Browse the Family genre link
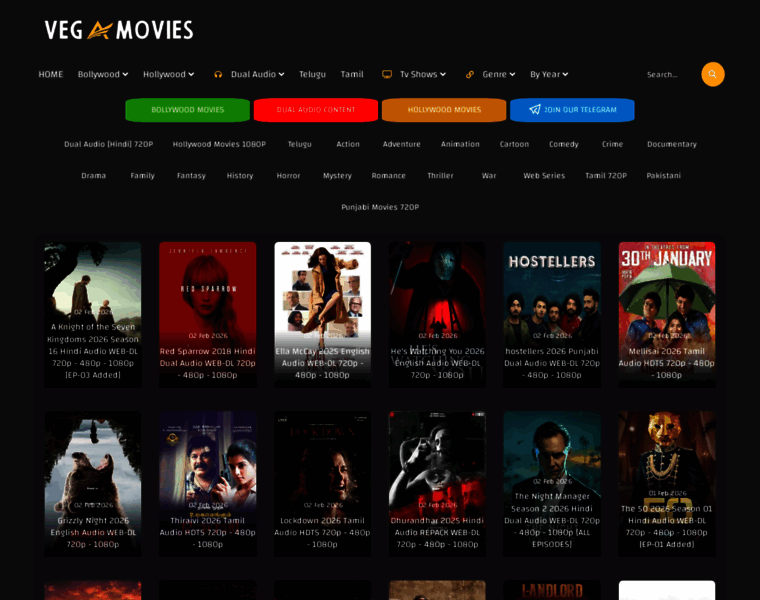Image resolution: width=760 pixels, height=600 pixels. click(x=142, y=175)
